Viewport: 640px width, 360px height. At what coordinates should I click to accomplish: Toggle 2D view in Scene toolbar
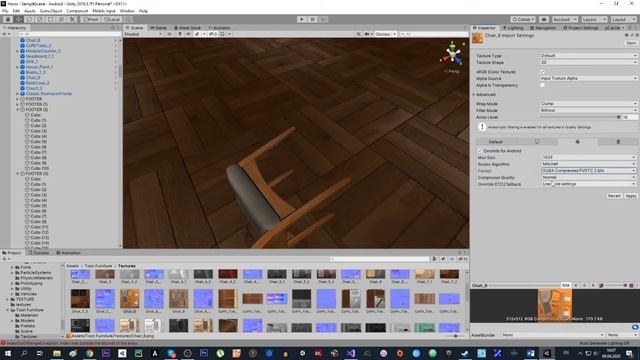(x=169, y=34)
